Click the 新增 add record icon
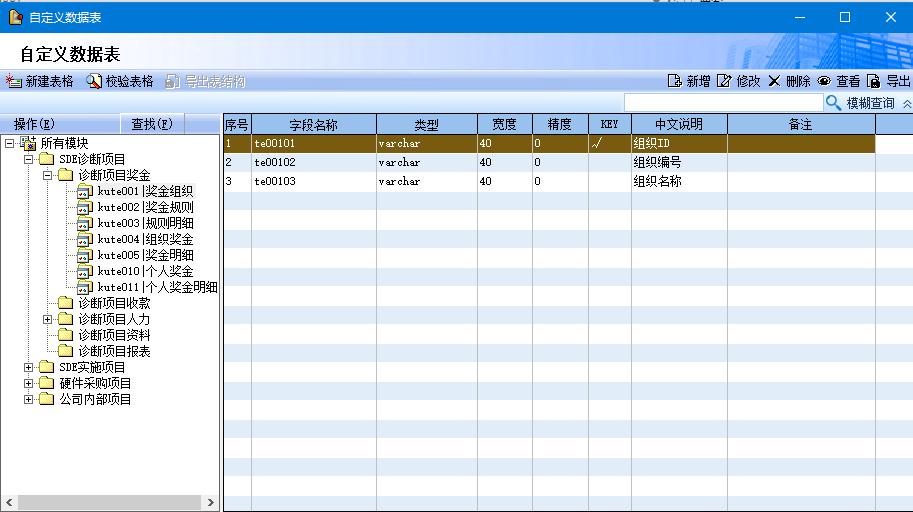Image resolution: width=913 pixels, height=512 pixels. pos(675,81)
